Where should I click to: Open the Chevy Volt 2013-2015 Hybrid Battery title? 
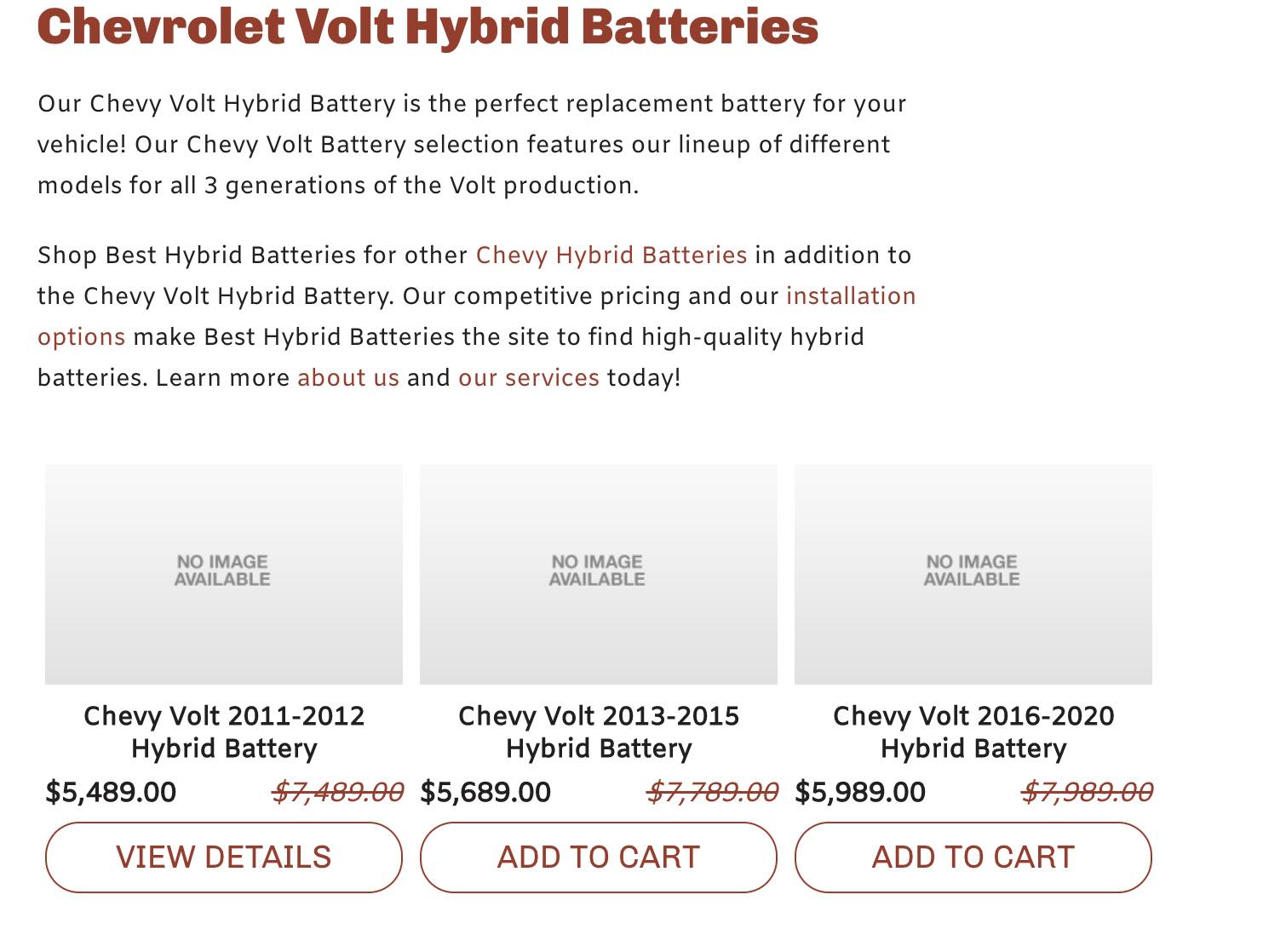[599, 732]
